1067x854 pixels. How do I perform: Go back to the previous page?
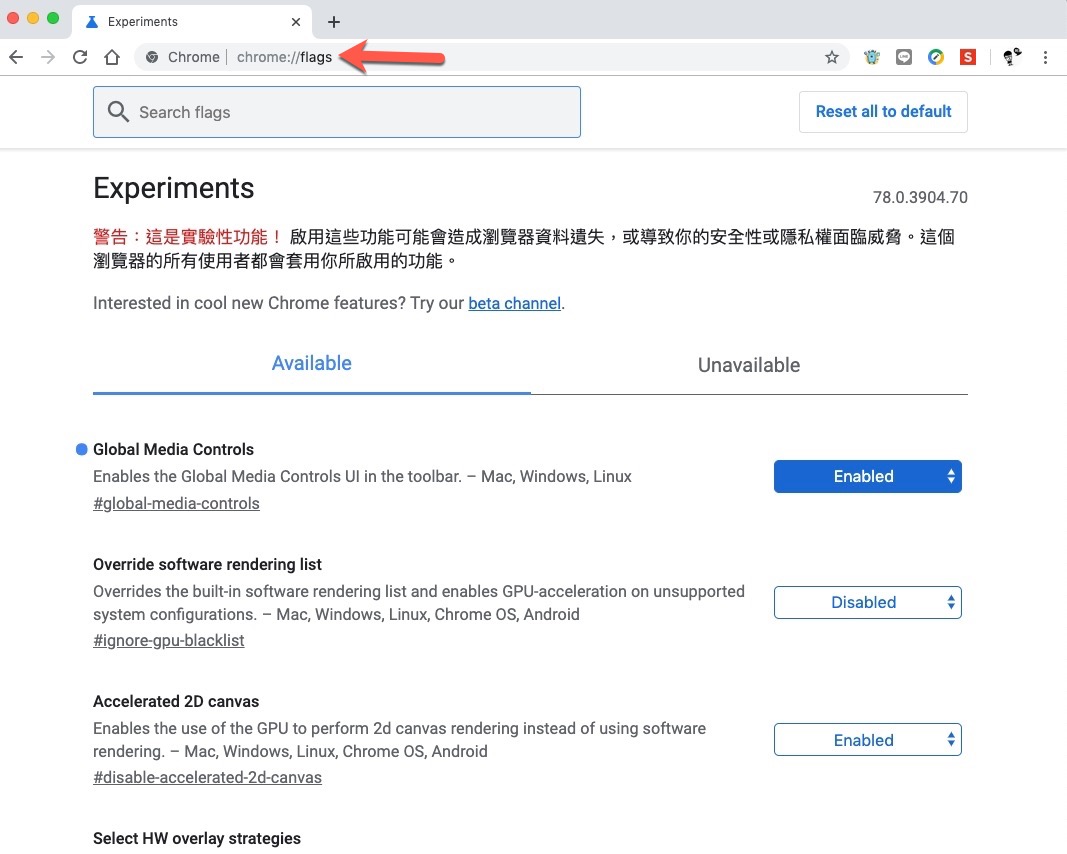pos(16,57)
